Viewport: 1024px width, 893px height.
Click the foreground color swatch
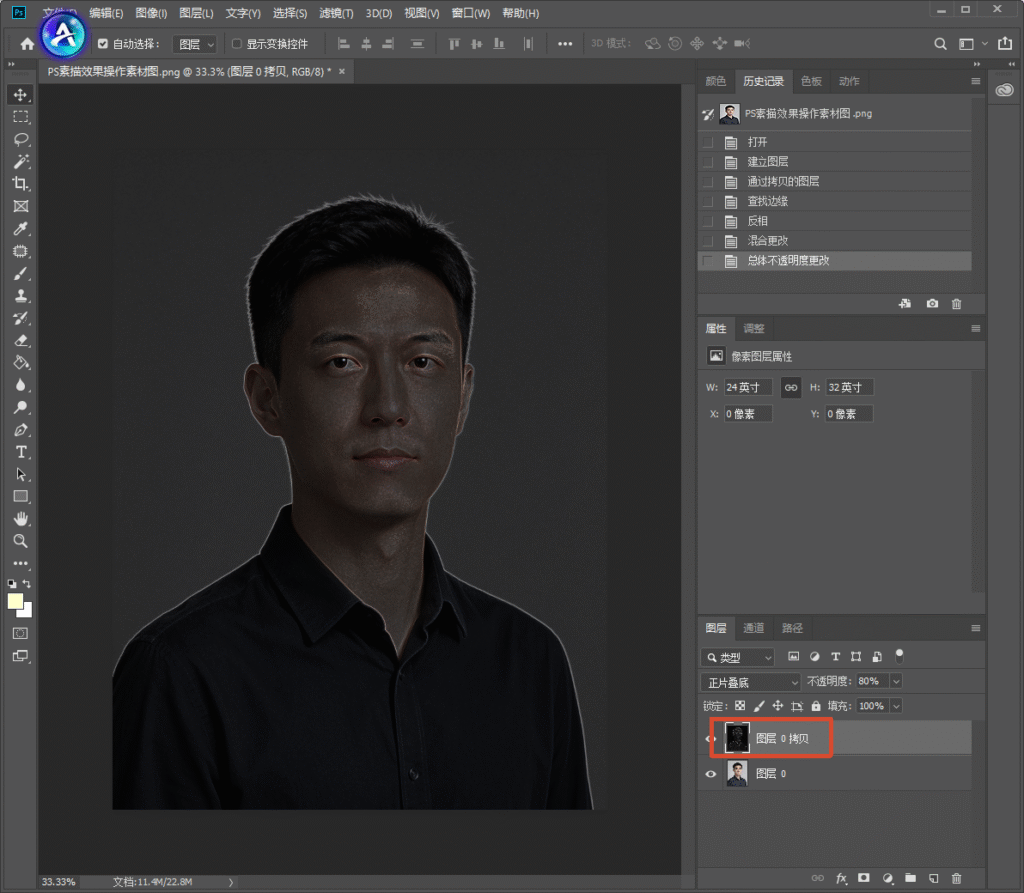[15, 601]
